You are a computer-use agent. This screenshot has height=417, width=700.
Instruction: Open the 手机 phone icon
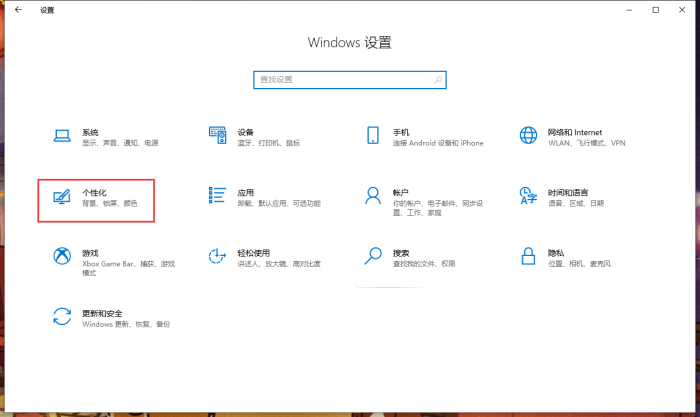tap(373, 136)
